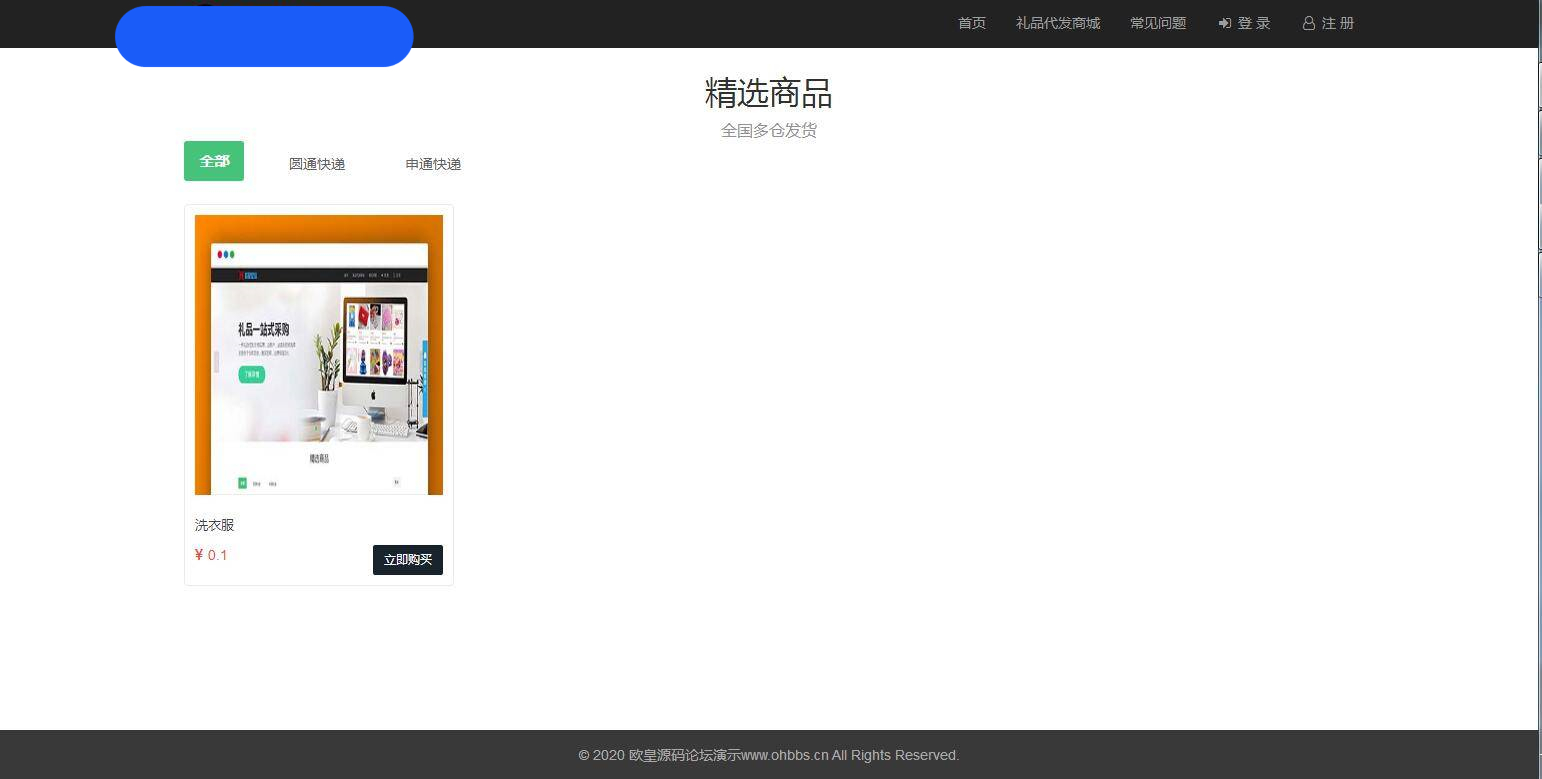Click the 2020 copyright footer text

tap(603, 755)
